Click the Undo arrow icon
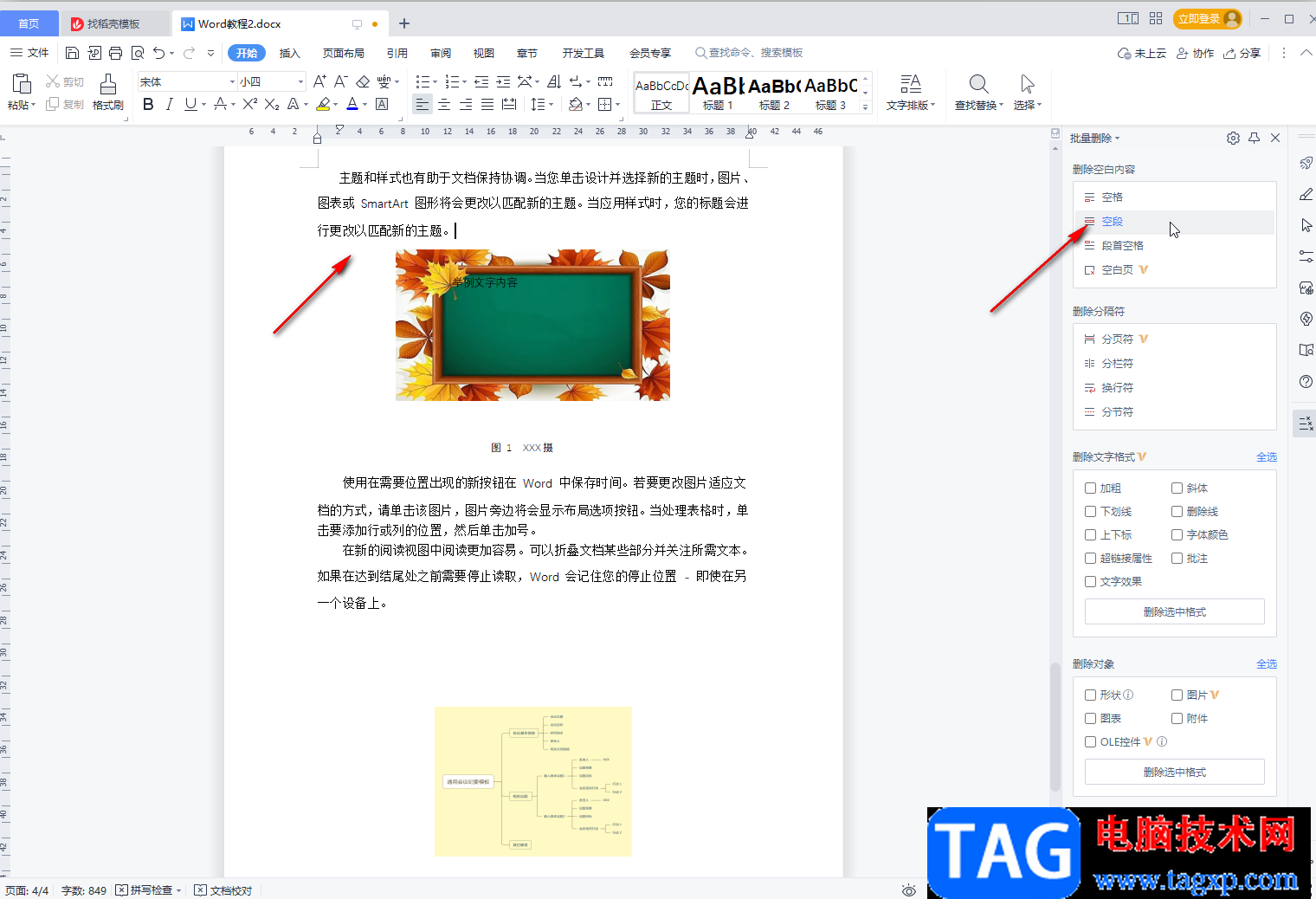Screen dimensions: 1316x899 tap(158, 53)
